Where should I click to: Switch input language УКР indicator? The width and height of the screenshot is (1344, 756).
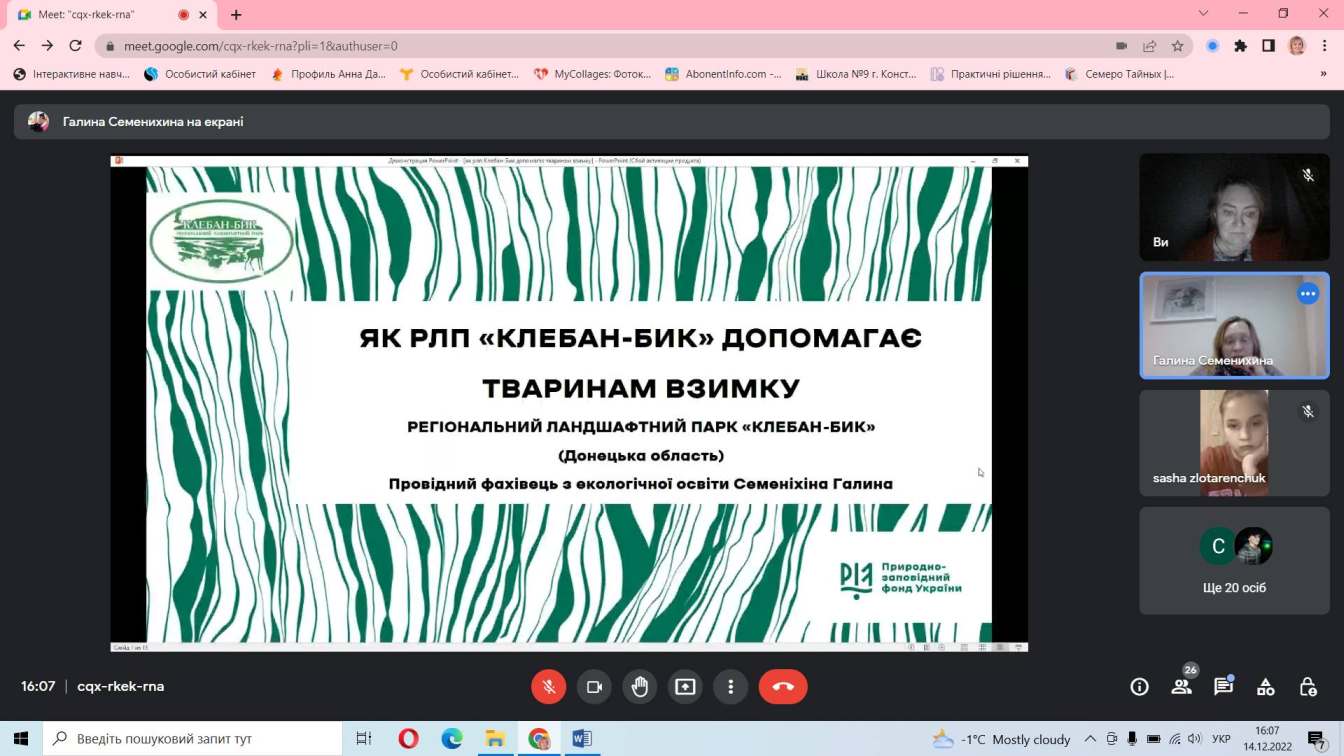(x=1221, y=739)
